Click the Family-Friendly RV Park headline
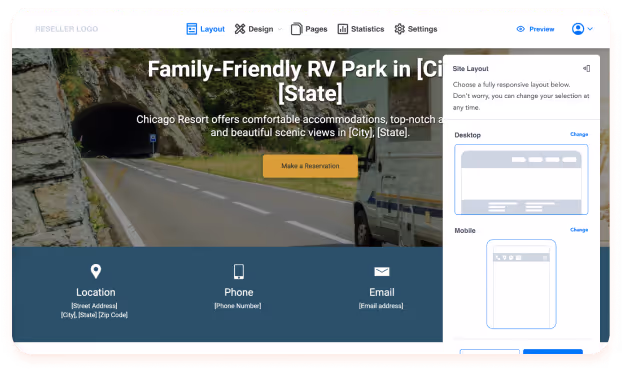The image size is (622, 372). 295,81
